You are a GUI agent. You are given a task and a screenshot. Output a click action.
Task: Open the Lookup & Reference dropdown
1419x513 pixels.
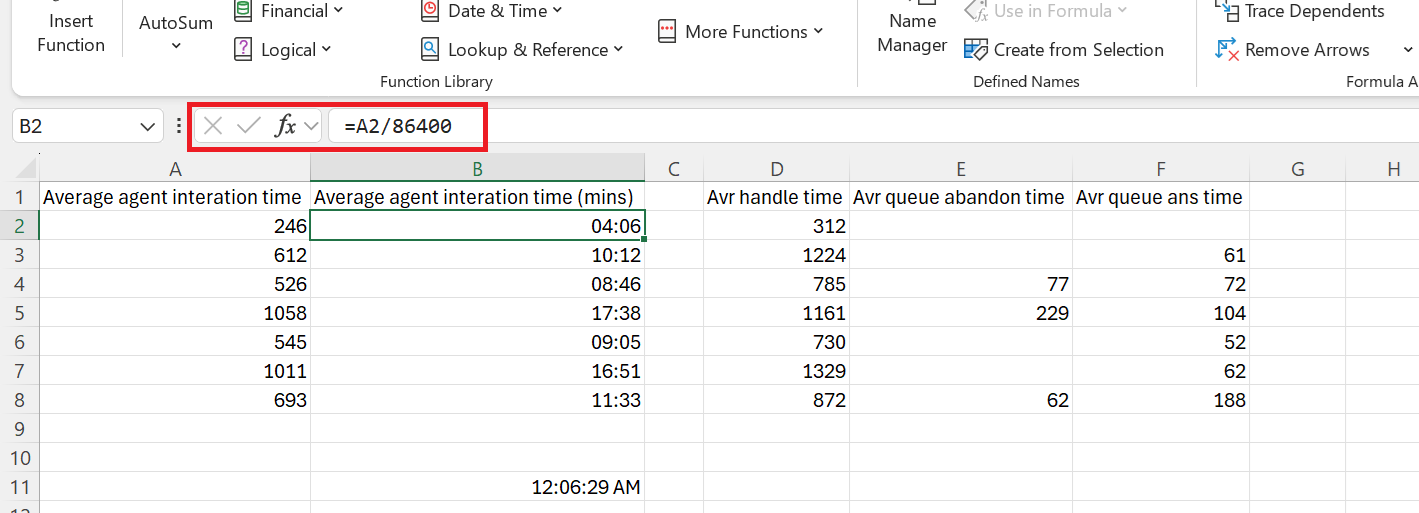522,50
